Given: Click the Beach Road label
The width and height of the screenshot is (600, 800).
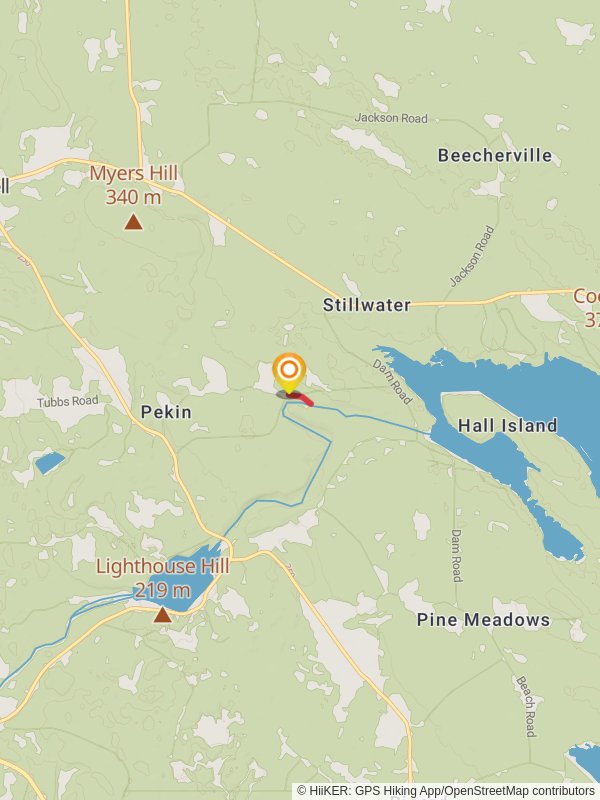Looking at the screenshot, I should (x=526, y=707).
